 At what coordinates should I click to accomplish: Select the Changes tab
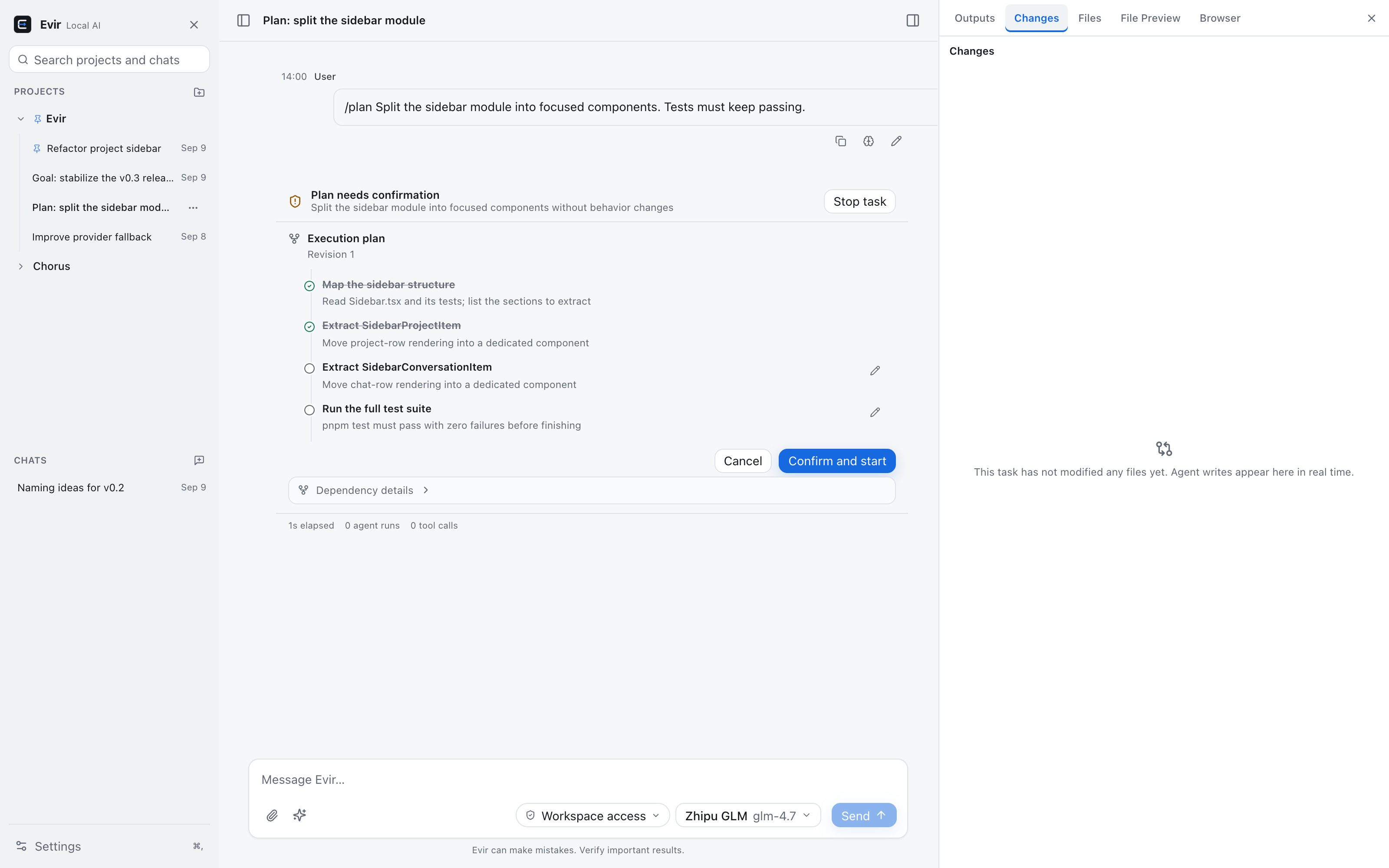1036,18
